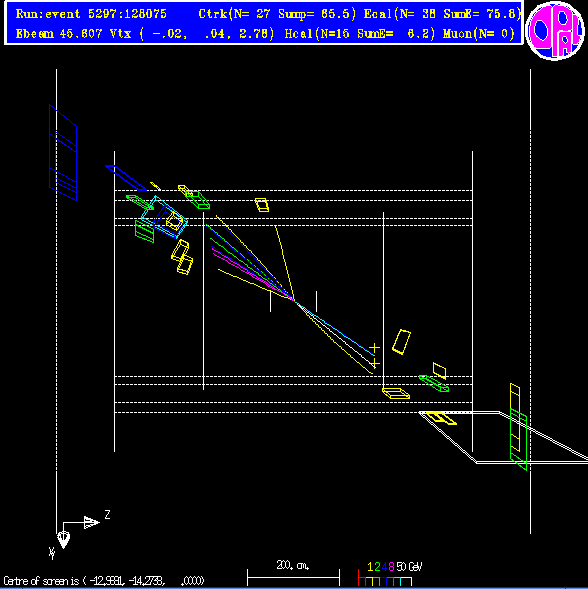Click the Muon N= 0 readout
Viewport: 588px width, 589px height.
[x=479, y=34]
